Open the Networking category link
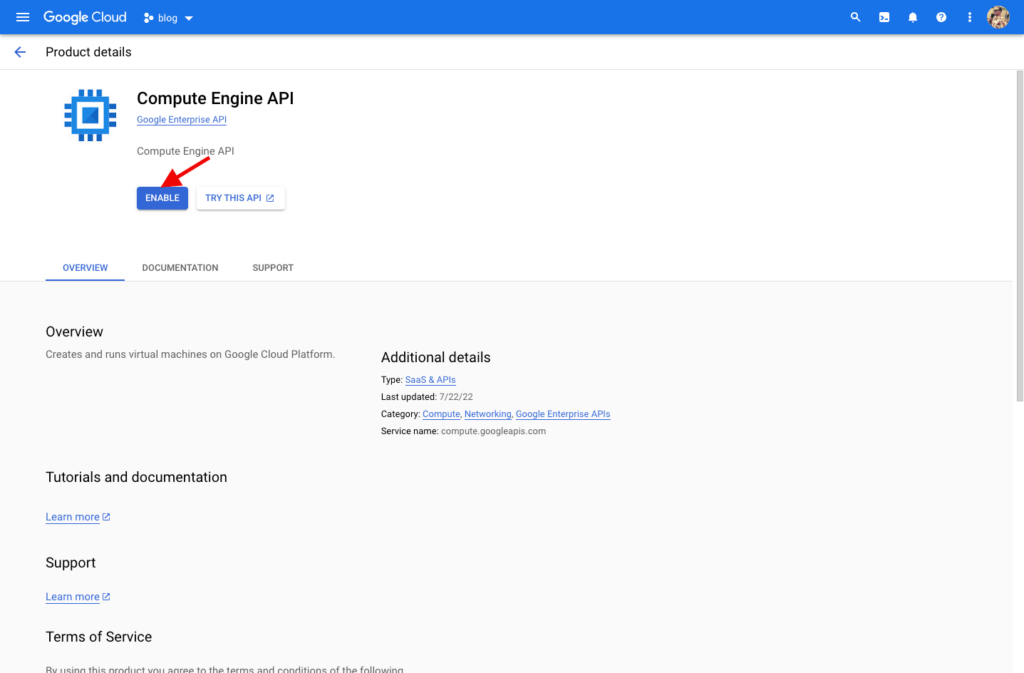 pos(488,414)
